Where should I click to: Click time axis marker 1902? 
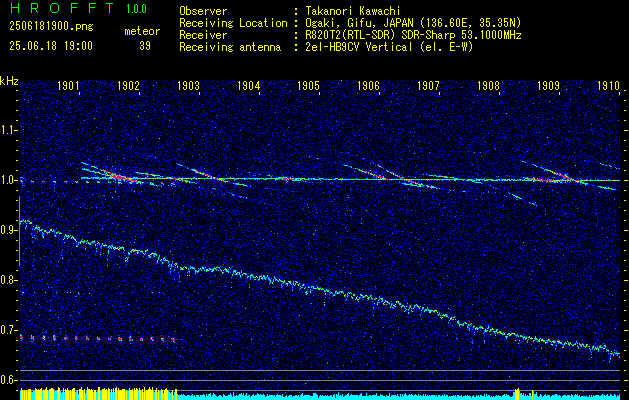pyautogui.click(x=128, y=86)
